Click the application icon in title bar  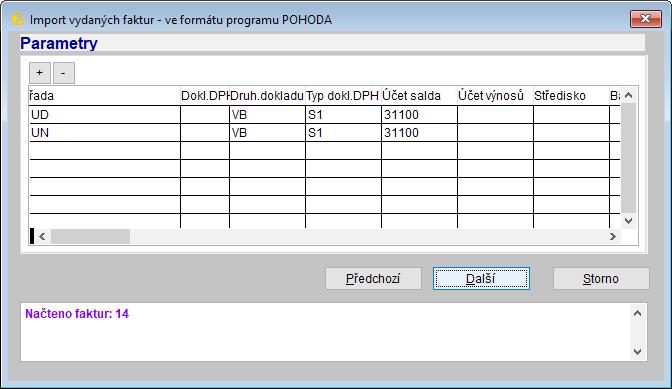point(18,19)
